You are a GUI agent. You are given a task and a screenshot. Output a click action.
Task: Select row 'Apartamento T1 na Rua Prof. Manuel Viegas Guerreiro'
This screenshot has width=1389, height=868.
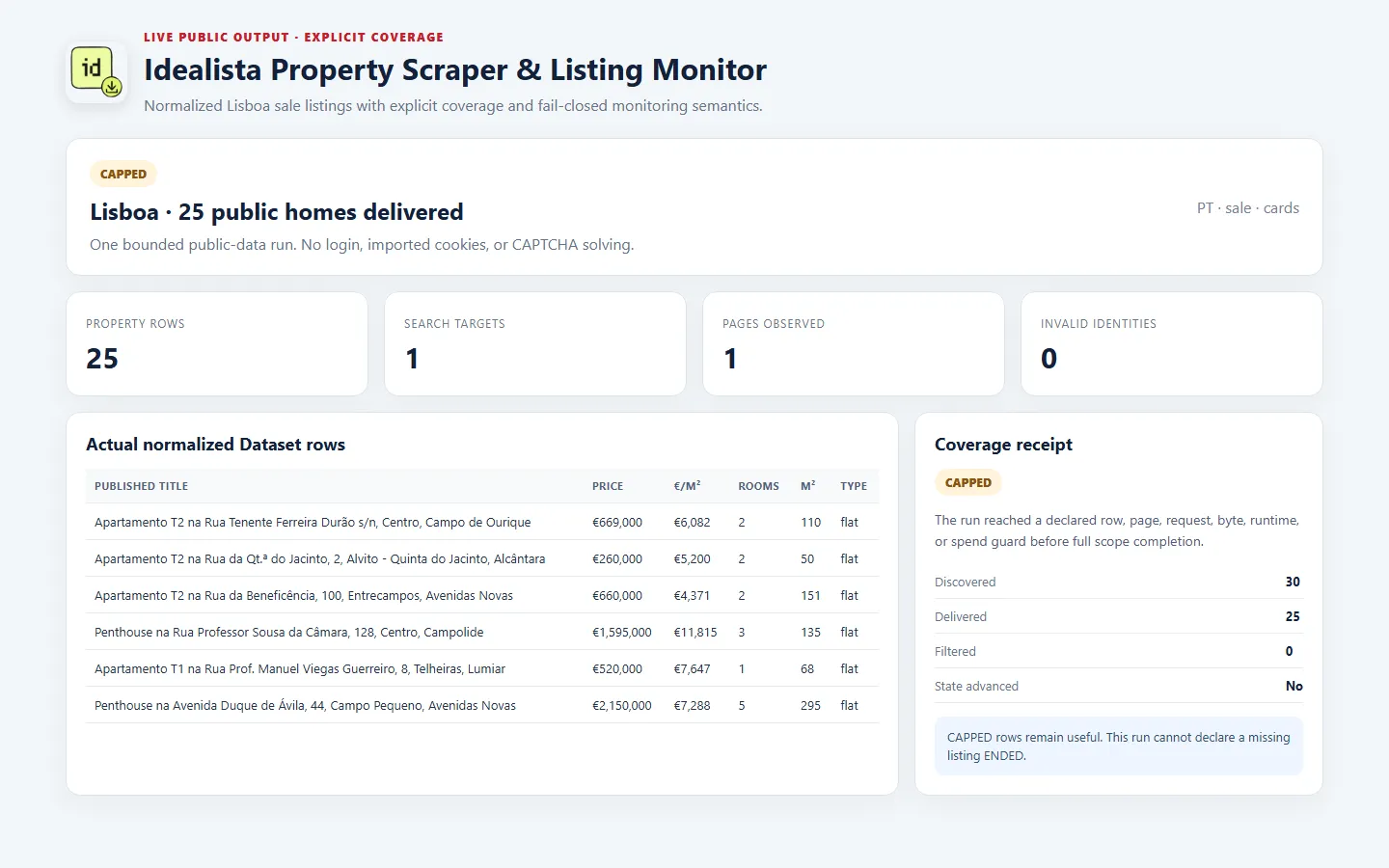click(482, 669)
